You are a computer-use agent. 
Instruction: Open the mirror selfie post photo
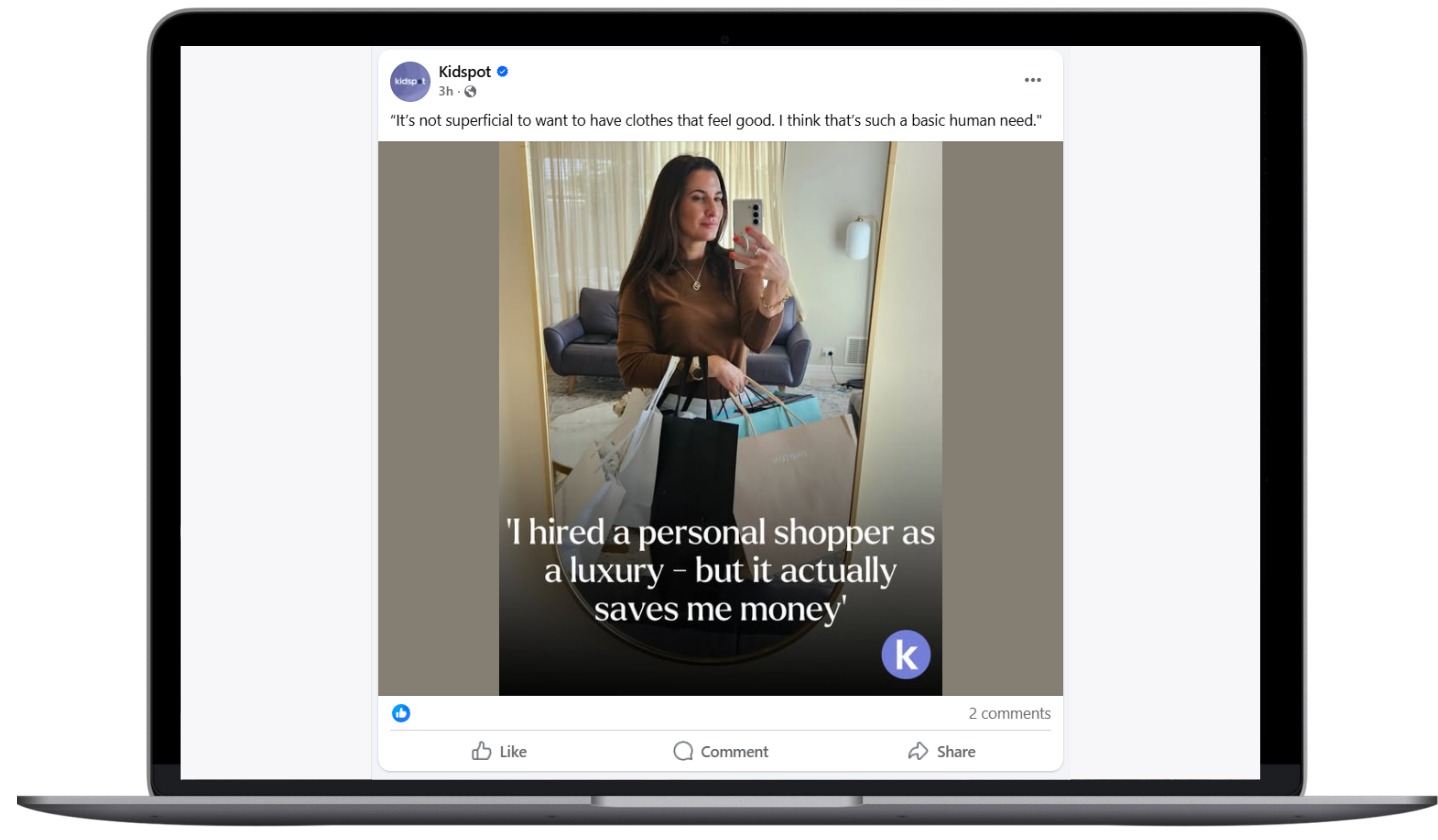720,418
